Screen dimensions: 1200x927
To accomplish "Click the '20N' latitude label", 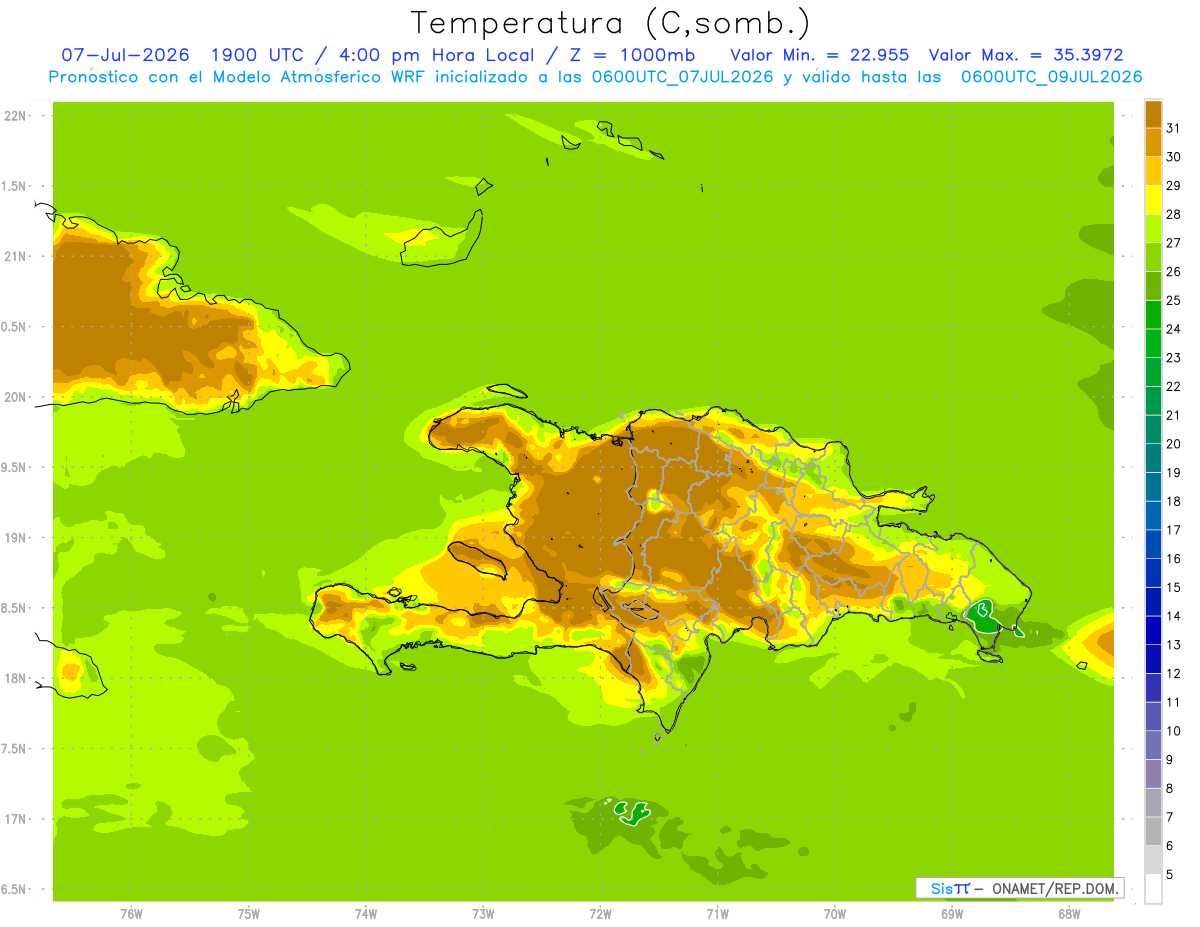I will coord(15,397).
